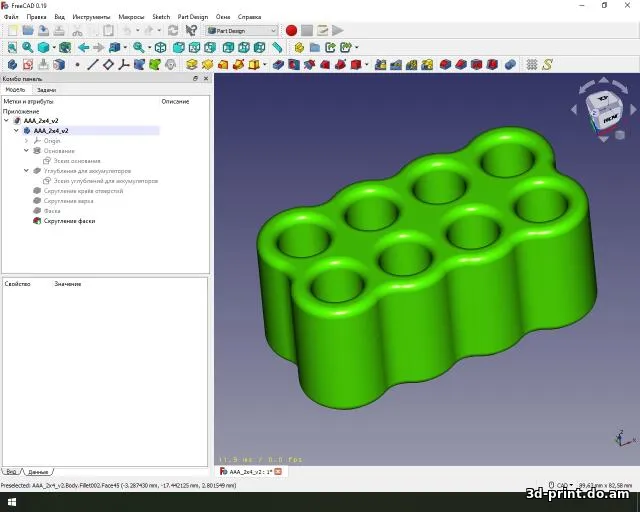Click the Fit selection magnifier icon
The height and width of the screenshot is (512, 640).
(x=28, y=48)
